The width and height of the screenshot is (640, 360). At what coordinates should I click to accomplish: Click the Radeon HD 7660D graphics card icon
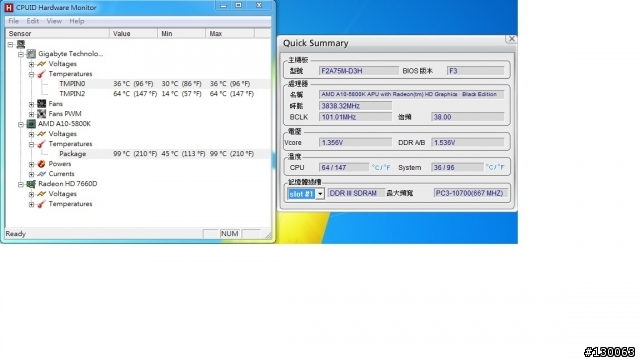[x=31, y=184]
